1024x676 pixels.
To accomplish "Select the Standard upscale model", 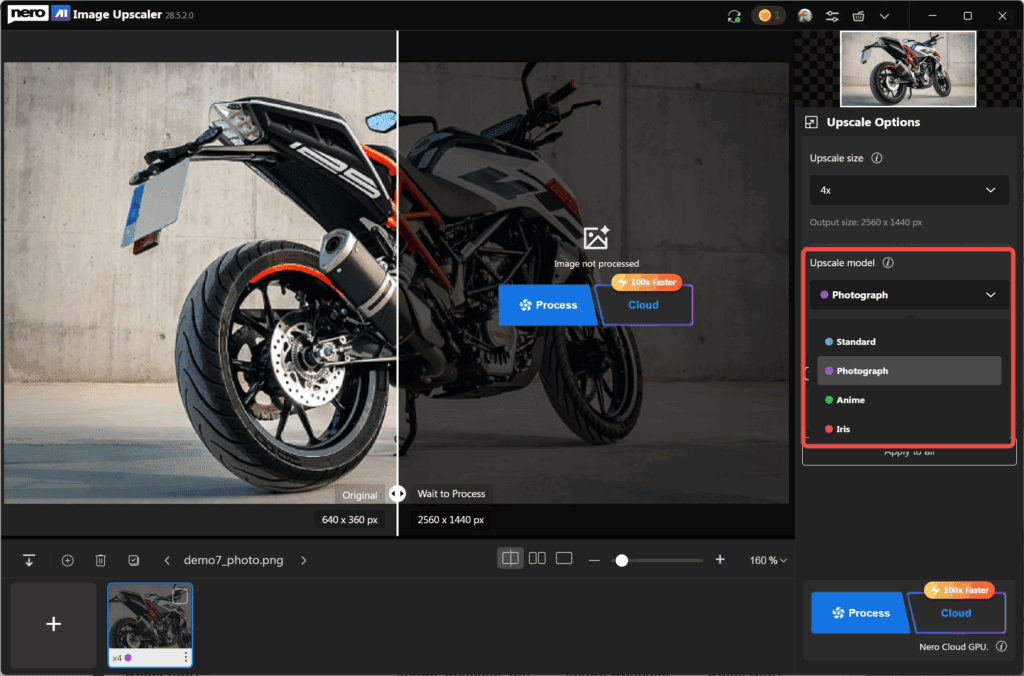I will tap(908, 341).
